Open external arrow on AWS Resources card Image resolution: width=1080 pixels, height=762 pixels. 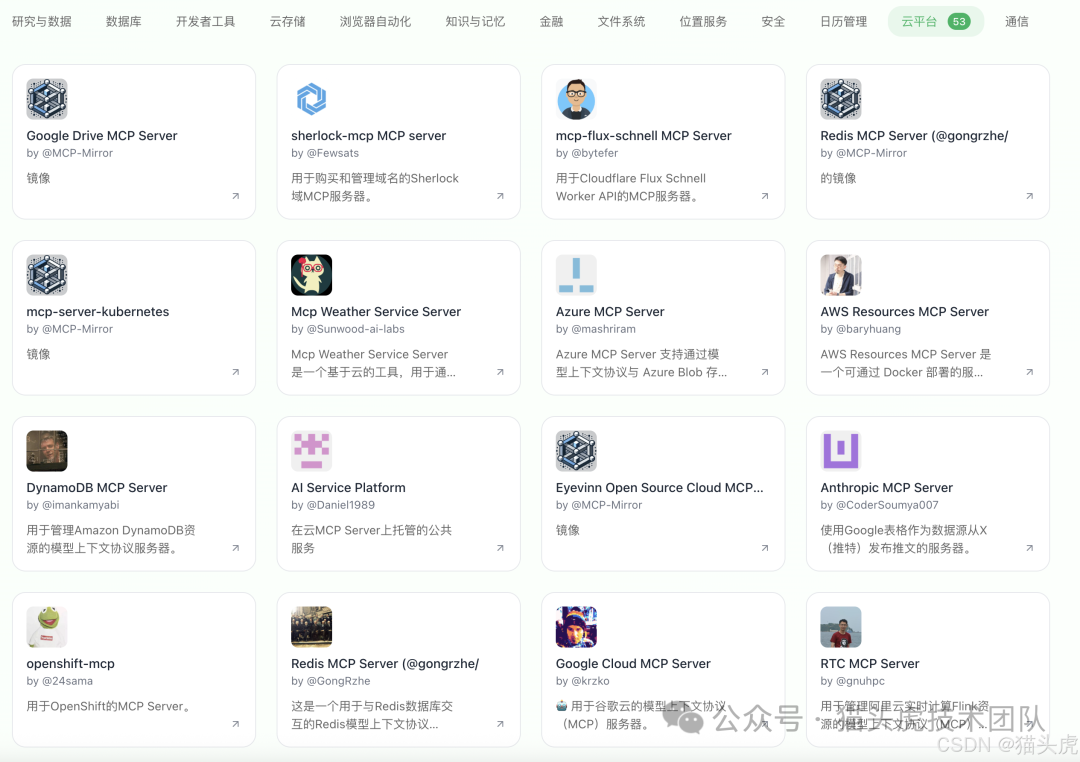click(x=1029, y=372)
